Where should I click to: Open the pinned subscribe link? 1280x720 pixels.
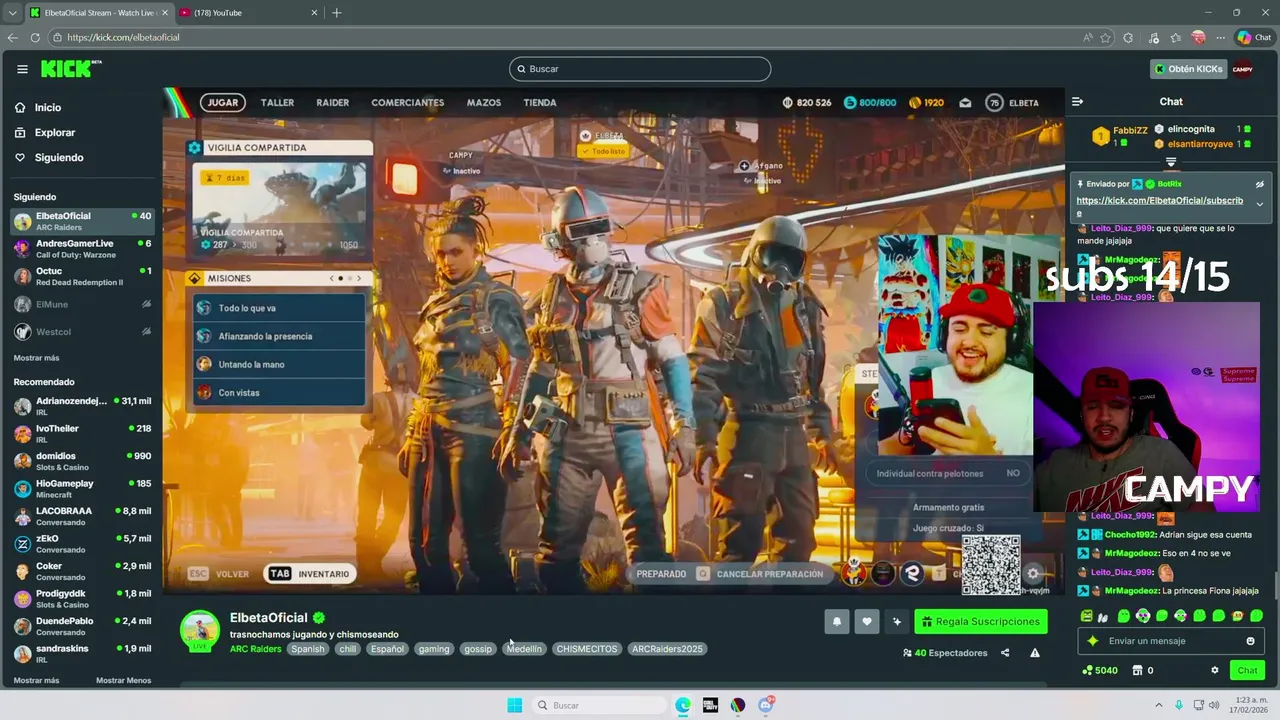point(1159,205)
